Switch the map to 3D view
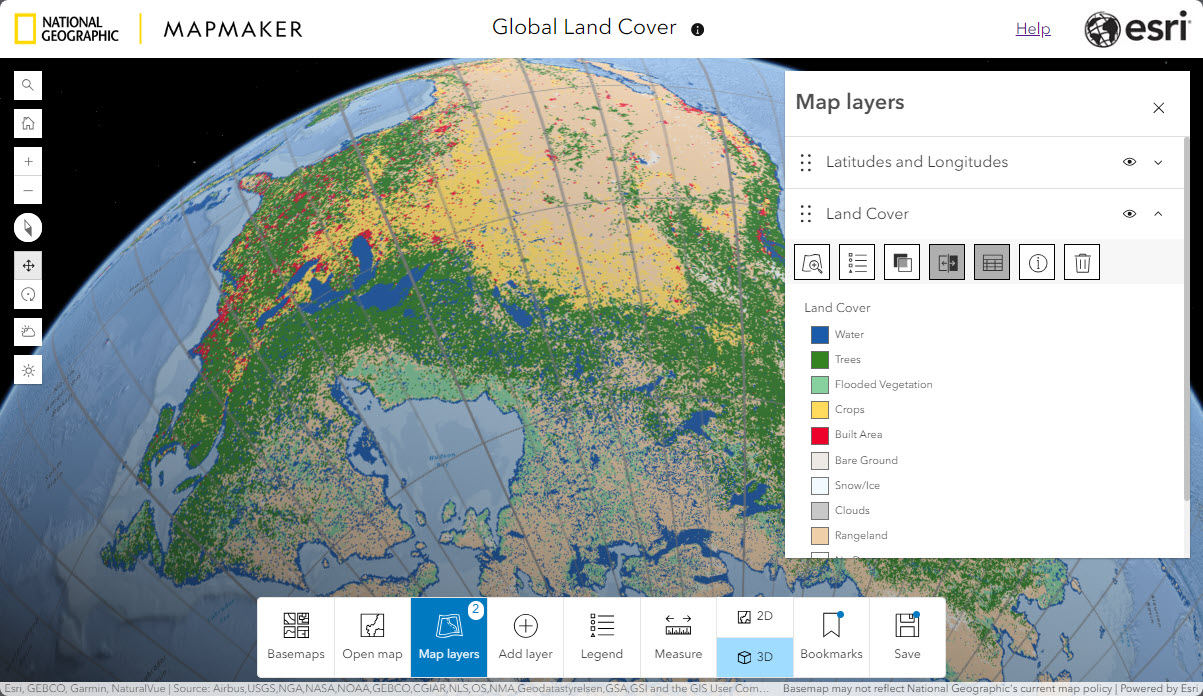The width and height of the screenshot is (1203, 696). tap(755, 657)
